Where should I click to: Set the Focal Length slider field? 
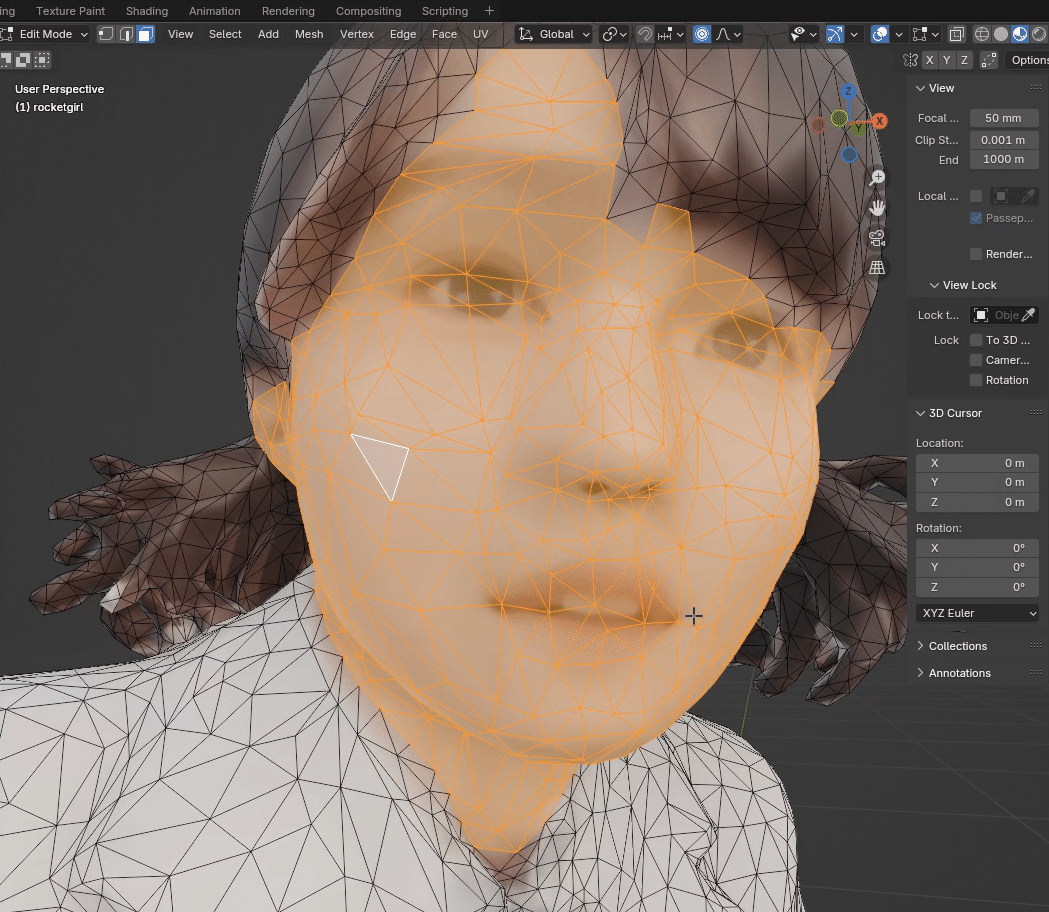click(1003, 118)
